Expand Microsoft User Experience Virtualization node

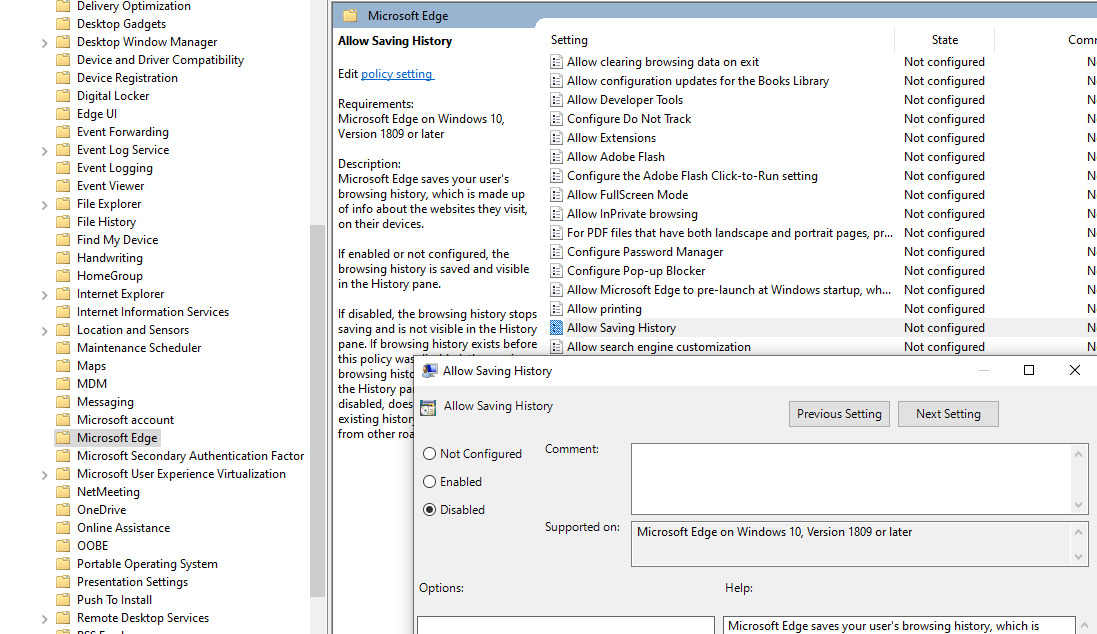point(44,474)
